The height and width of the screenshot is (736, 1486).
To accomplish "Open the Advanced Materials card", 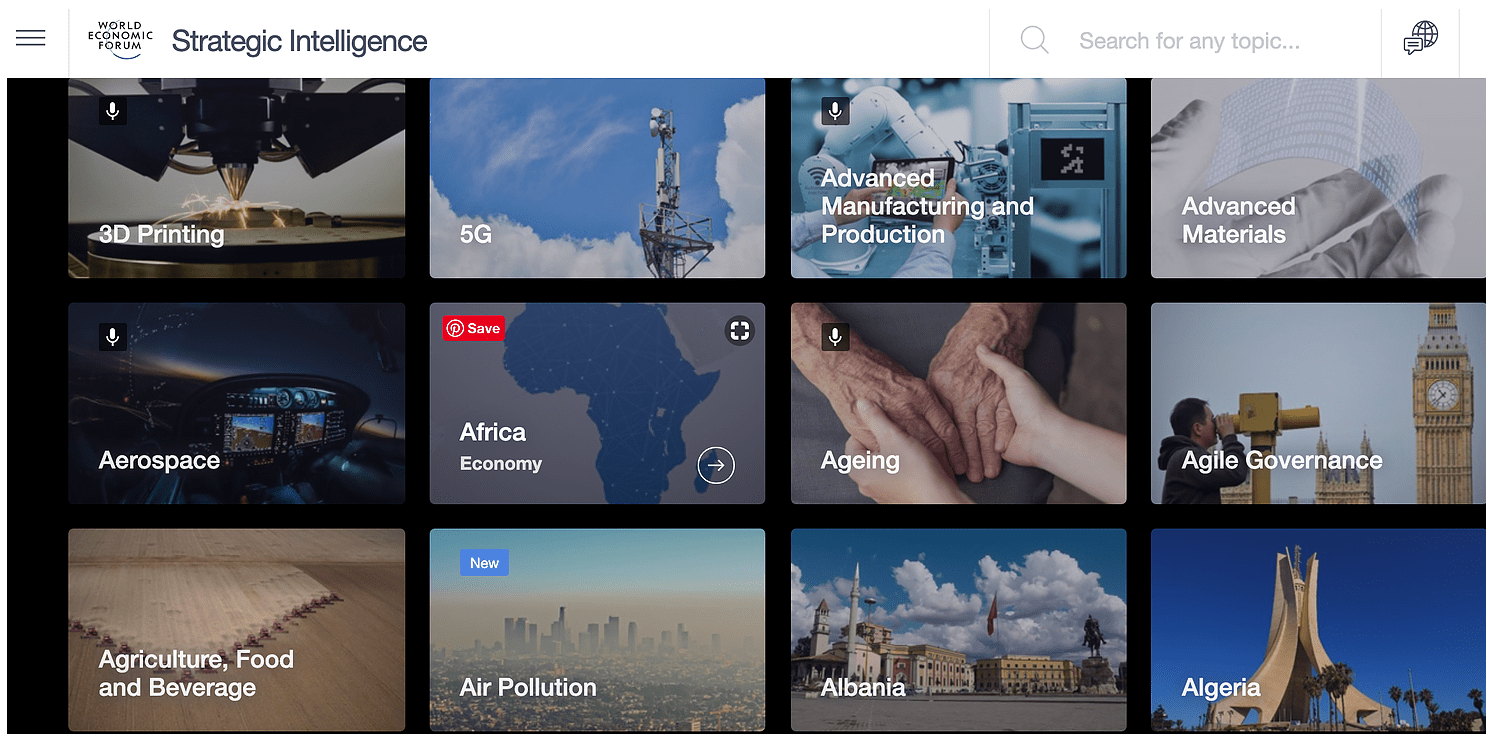I will coord(1318,178).
